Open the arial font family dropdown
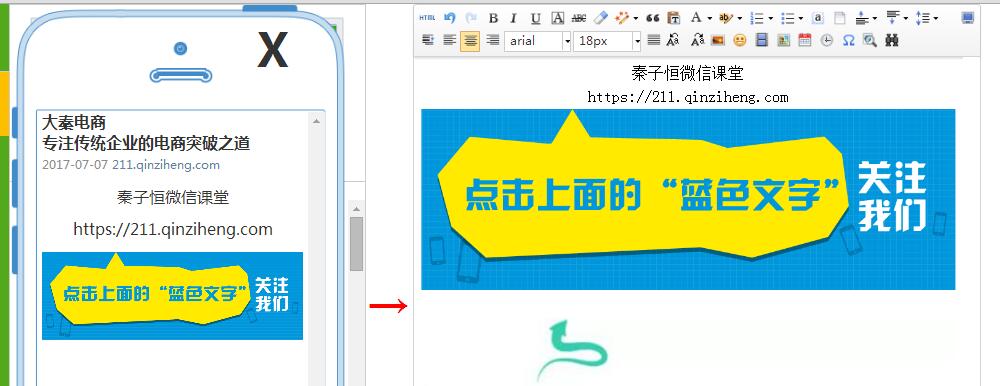 (x=567, y=41)
